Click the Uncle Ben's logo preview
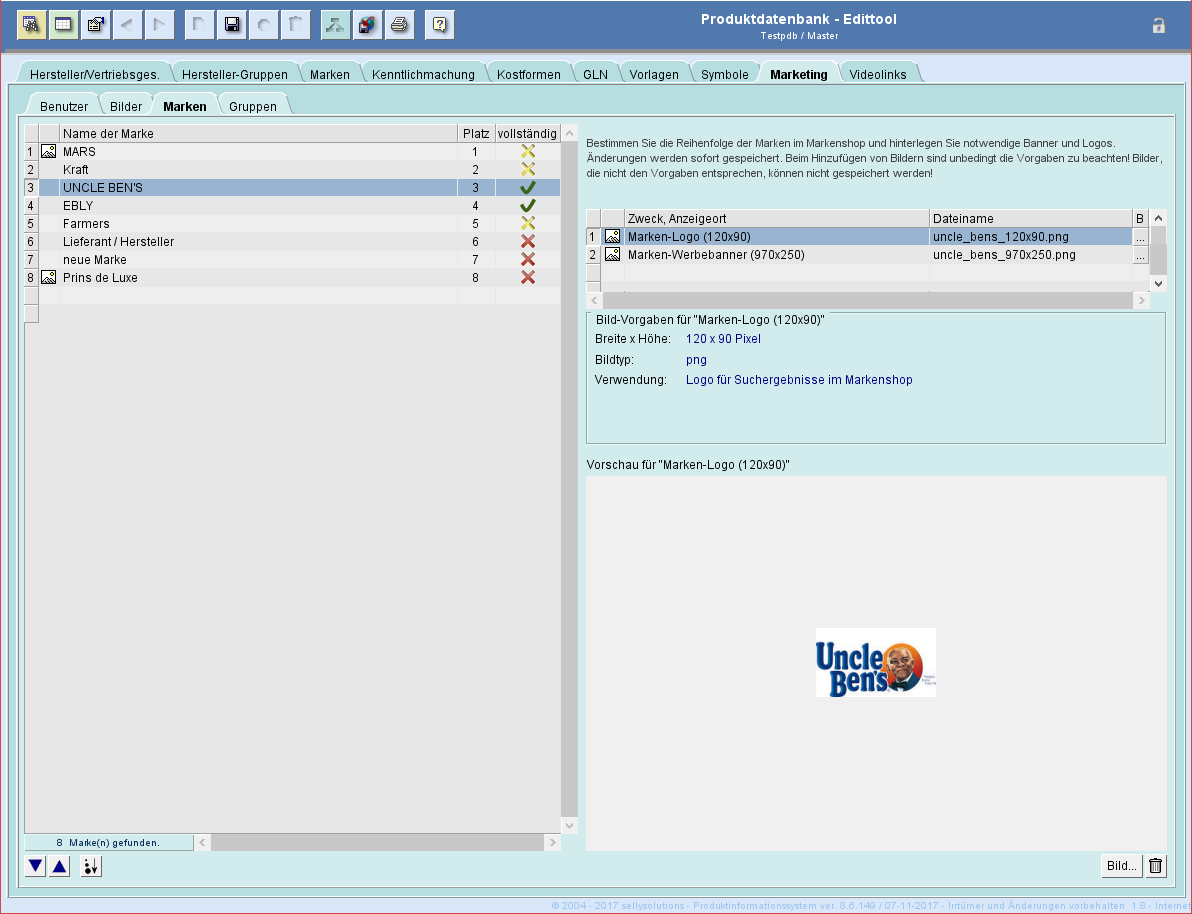Viewport: 1192px width, 914px height. (x=876, y=662)
